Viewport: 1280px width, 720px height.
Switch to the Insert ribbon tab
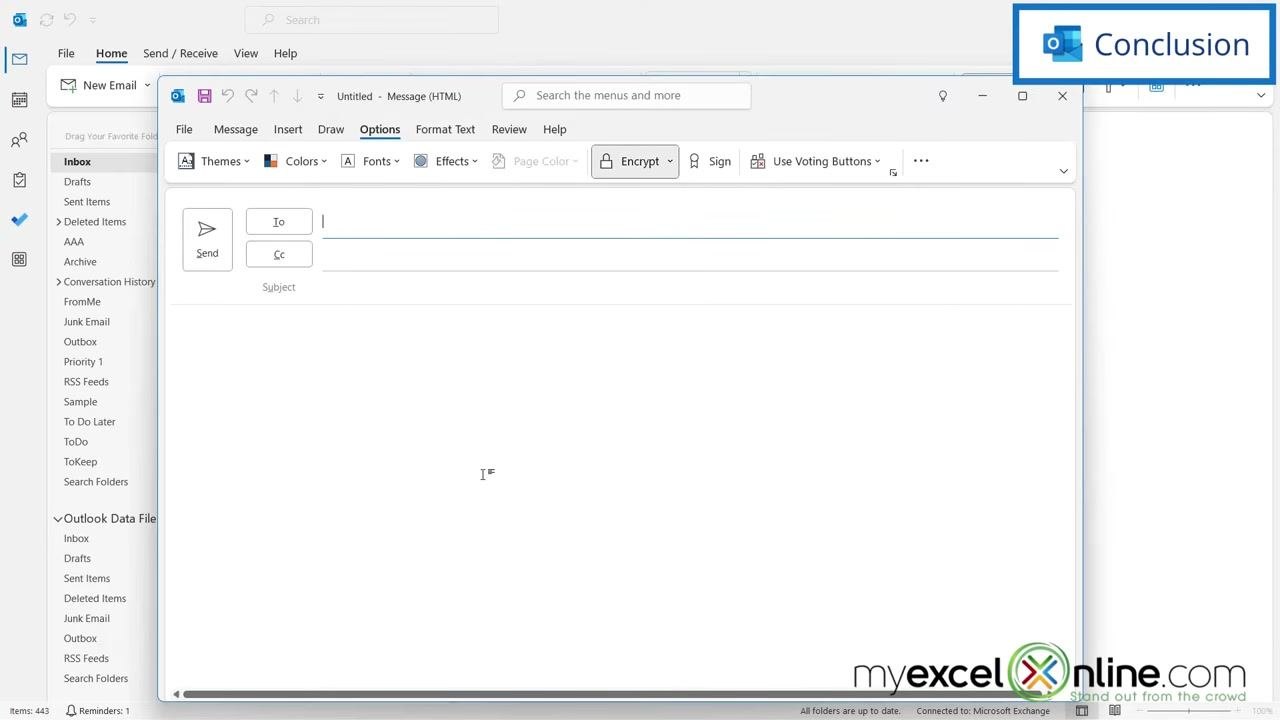[x=288, y=129]
